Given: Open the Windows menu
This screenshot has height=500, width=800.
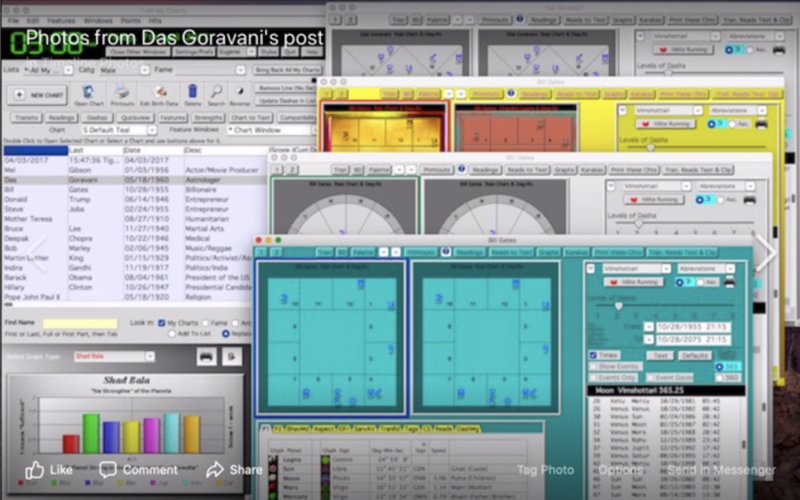Looking at the screenshot, I should [x=98, y=20].
